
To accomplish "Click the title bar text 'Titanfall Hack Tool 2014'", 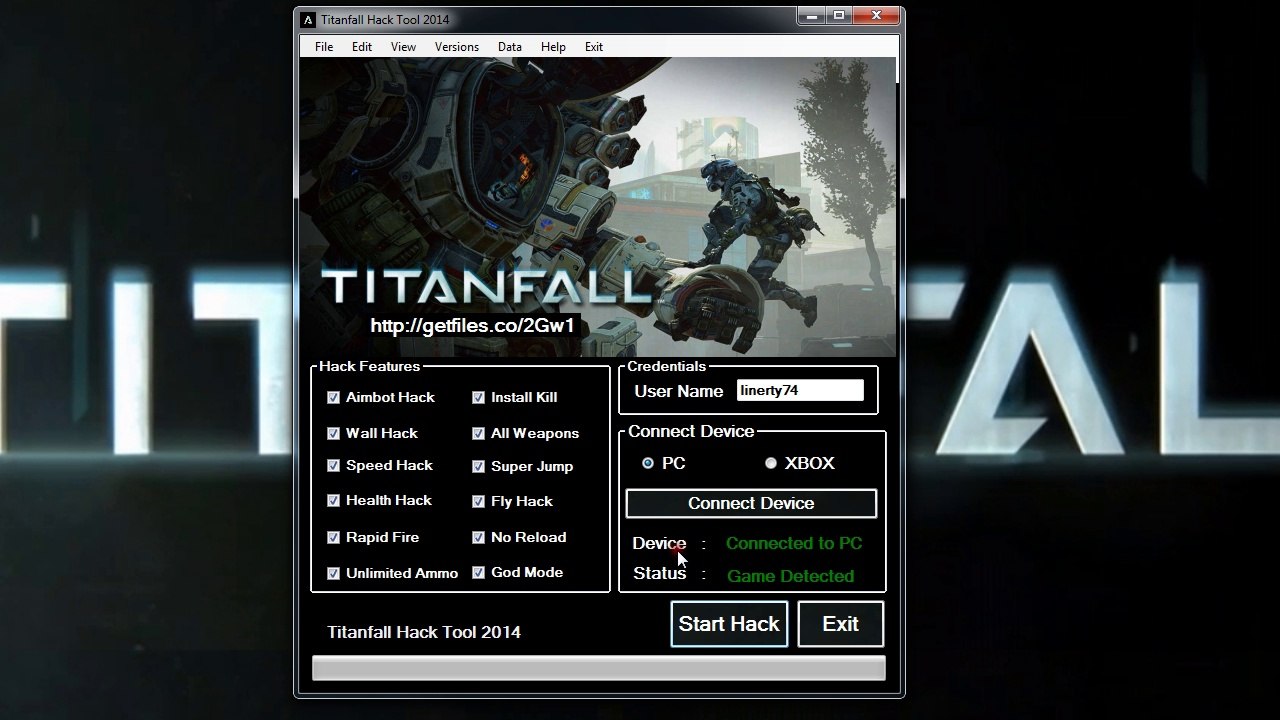I will pos(385,20).
